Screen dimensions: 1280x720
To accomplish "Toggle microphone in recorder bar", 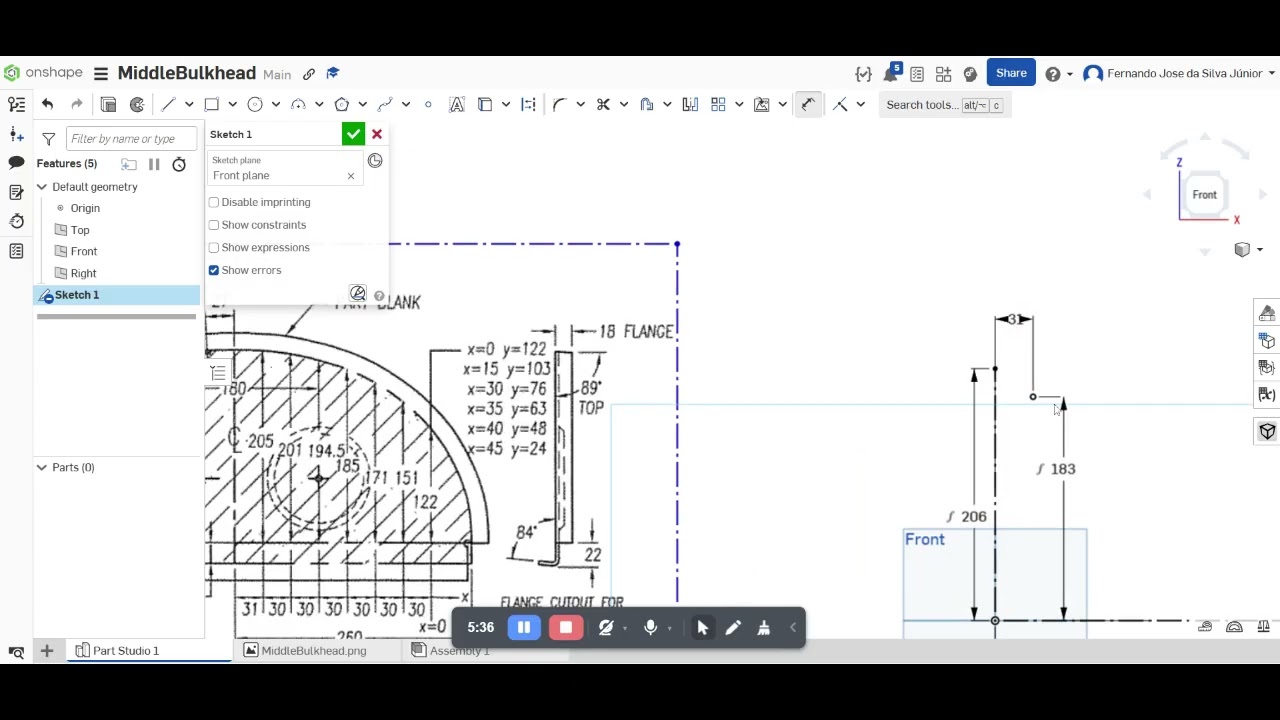I will tap(650, 627).
